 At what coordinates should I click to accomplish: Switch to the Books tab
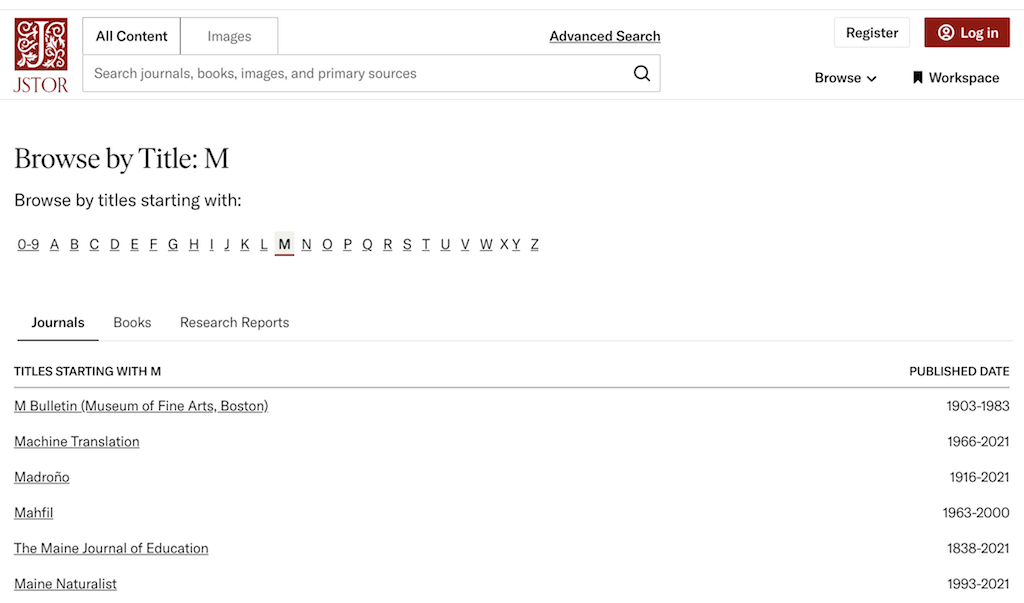coord(132,322)
